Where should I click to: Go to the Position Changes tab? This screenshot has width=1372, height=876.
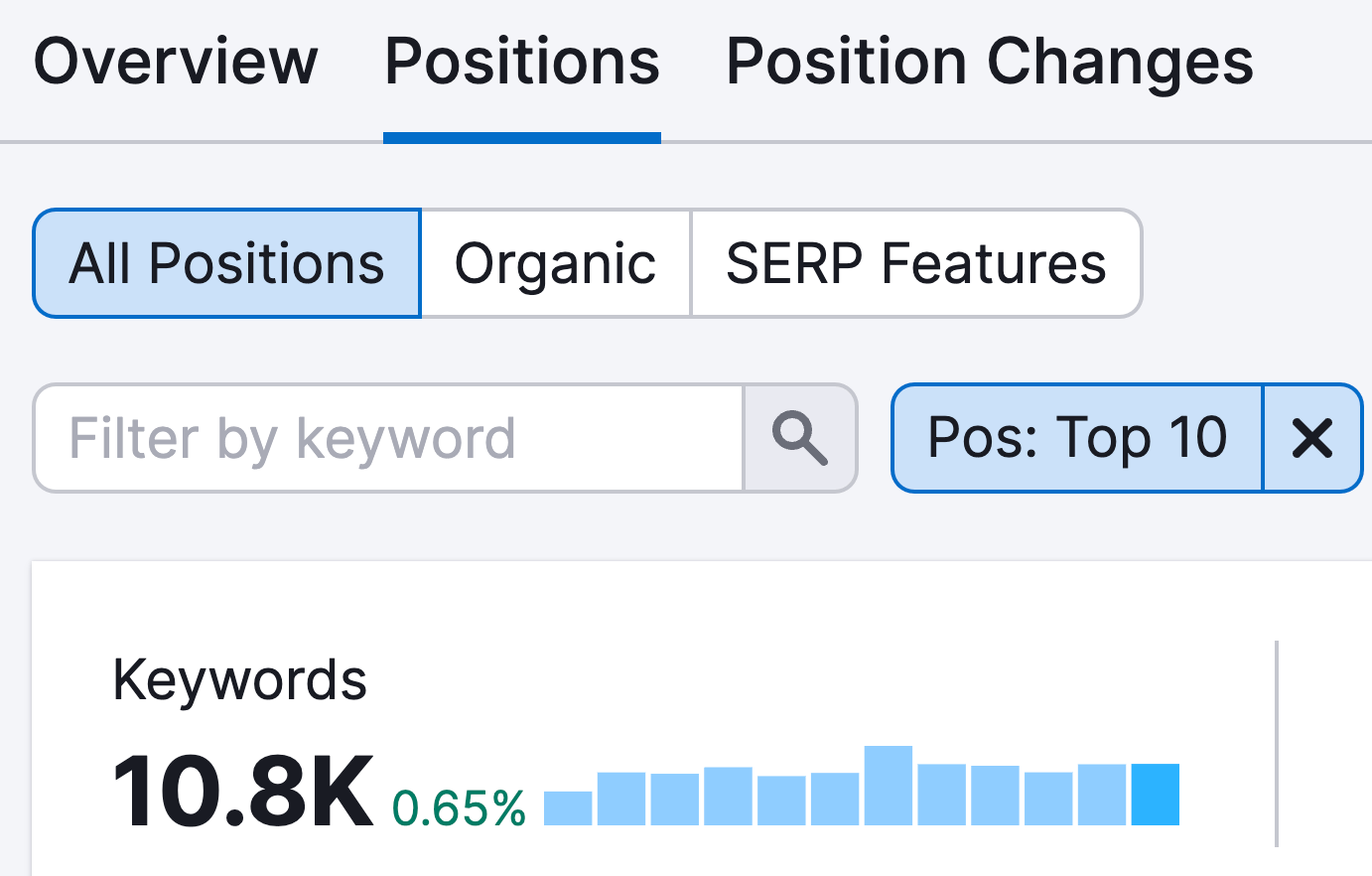[990, 62]
